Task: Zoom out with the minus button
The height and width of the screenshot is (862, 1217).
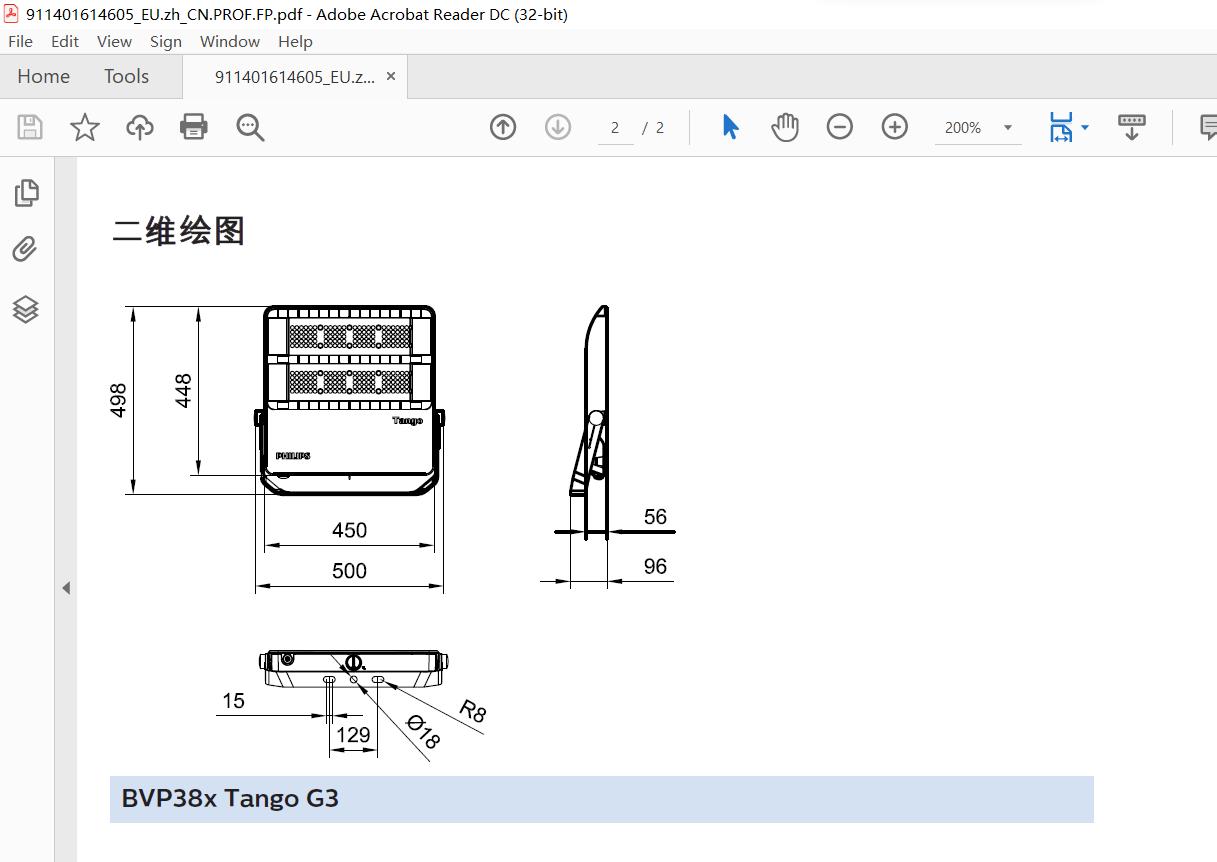Action: click(840, 127)
